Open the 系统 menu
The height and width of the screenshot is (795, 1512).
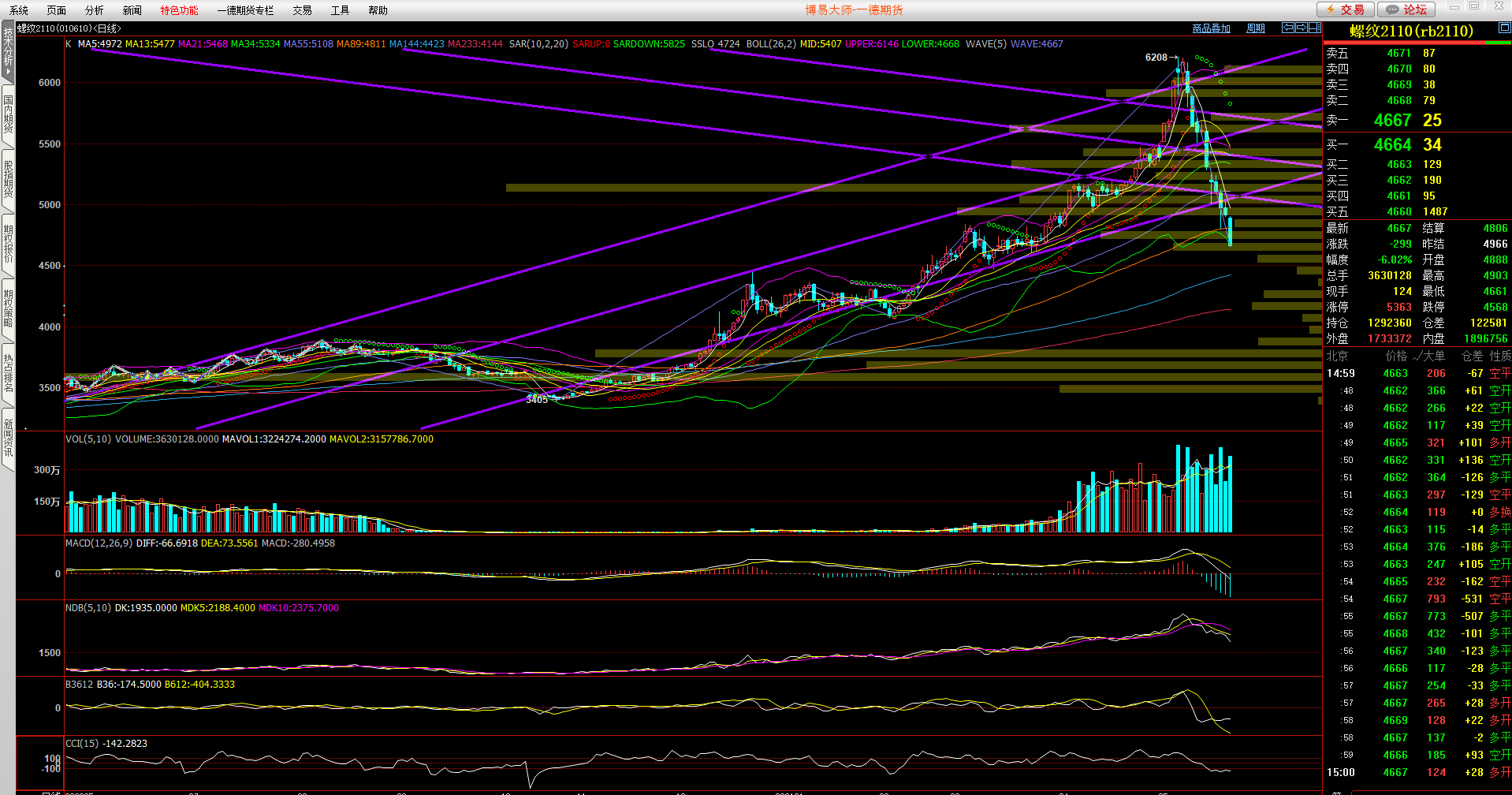(19, 10)
